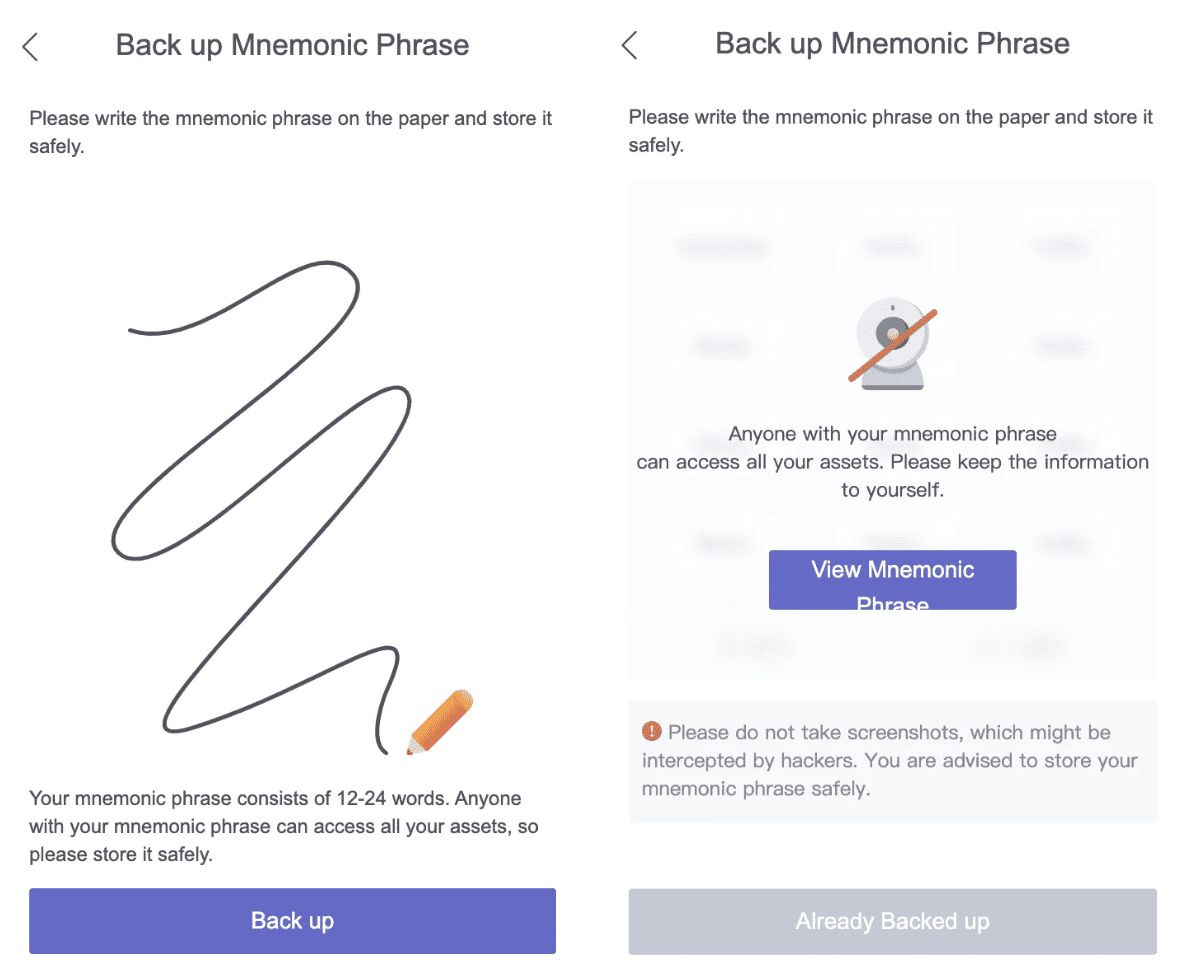Click the 'do not take screenshots' warning text
This screenshot has height=976, width=1182.
pos(890,732)
